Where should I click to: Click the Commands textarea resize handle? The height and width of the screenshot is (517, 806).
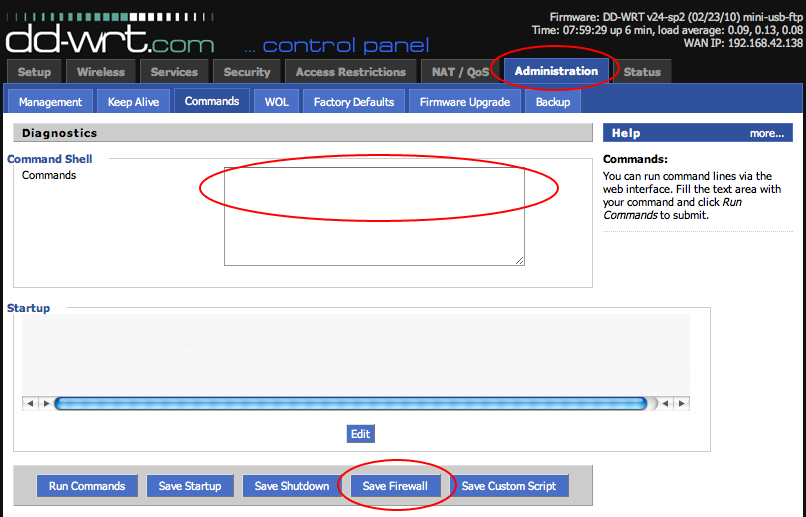(x=519, y=260)
